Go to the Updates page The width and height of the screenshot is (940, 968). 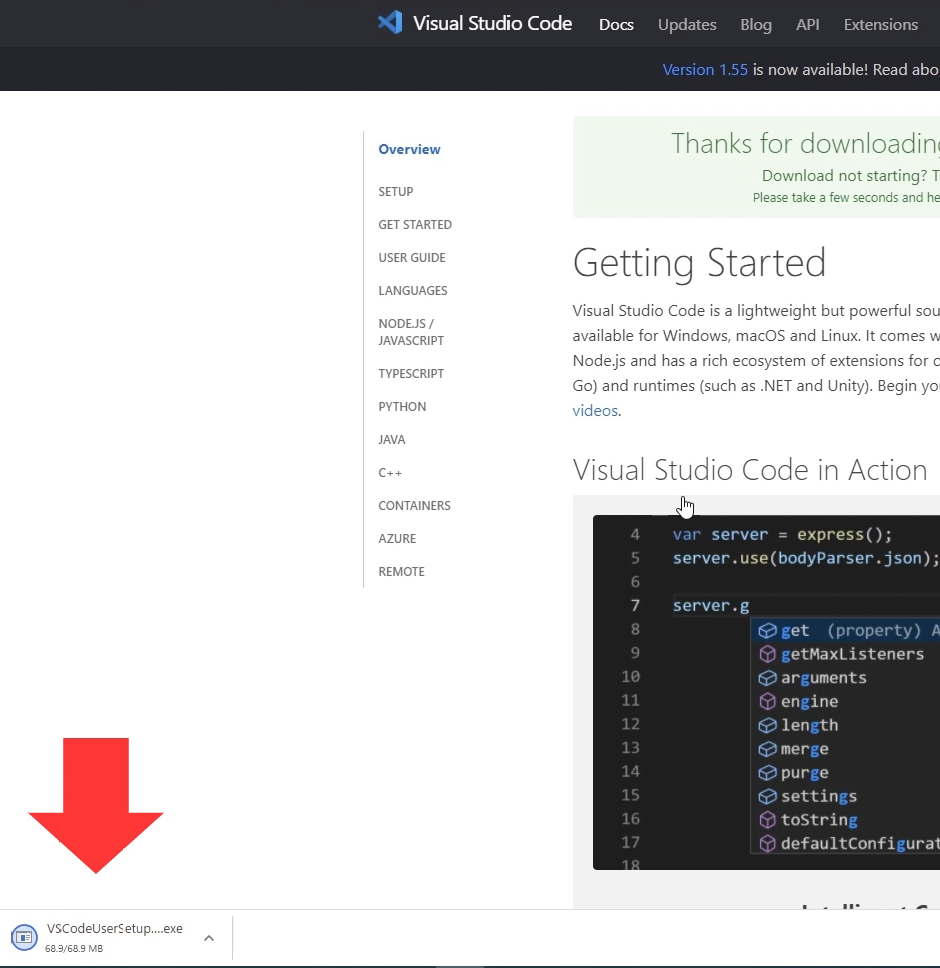(x=687, y=24)
